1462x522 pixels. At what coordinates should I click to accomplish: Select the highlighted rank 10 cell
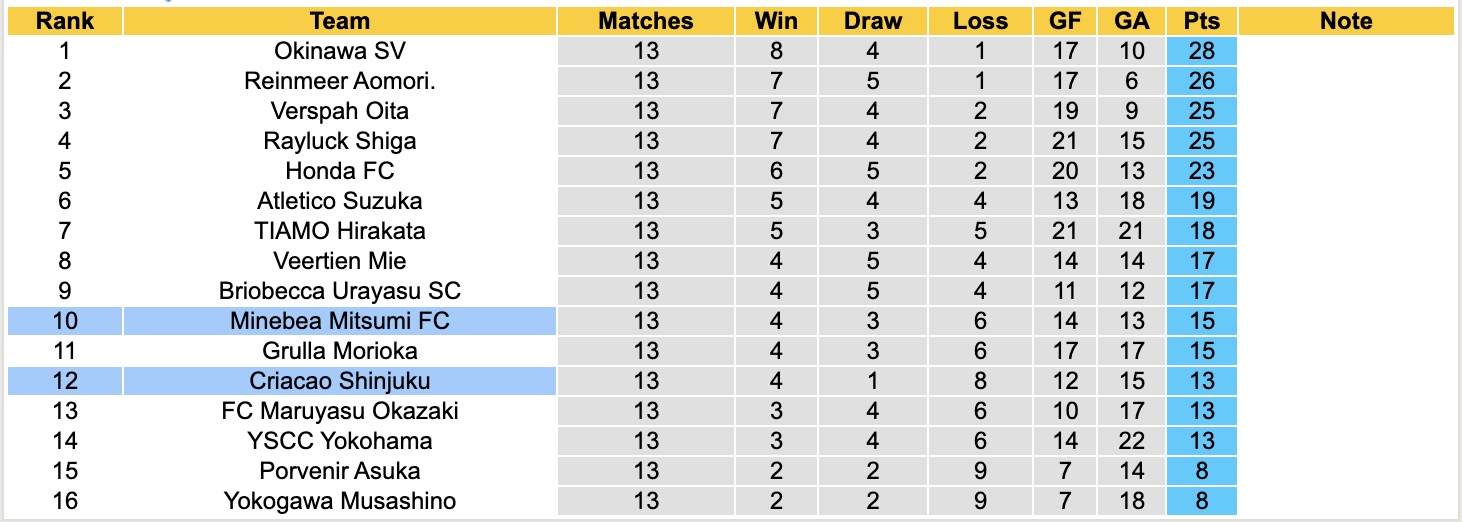coord(64,321)
